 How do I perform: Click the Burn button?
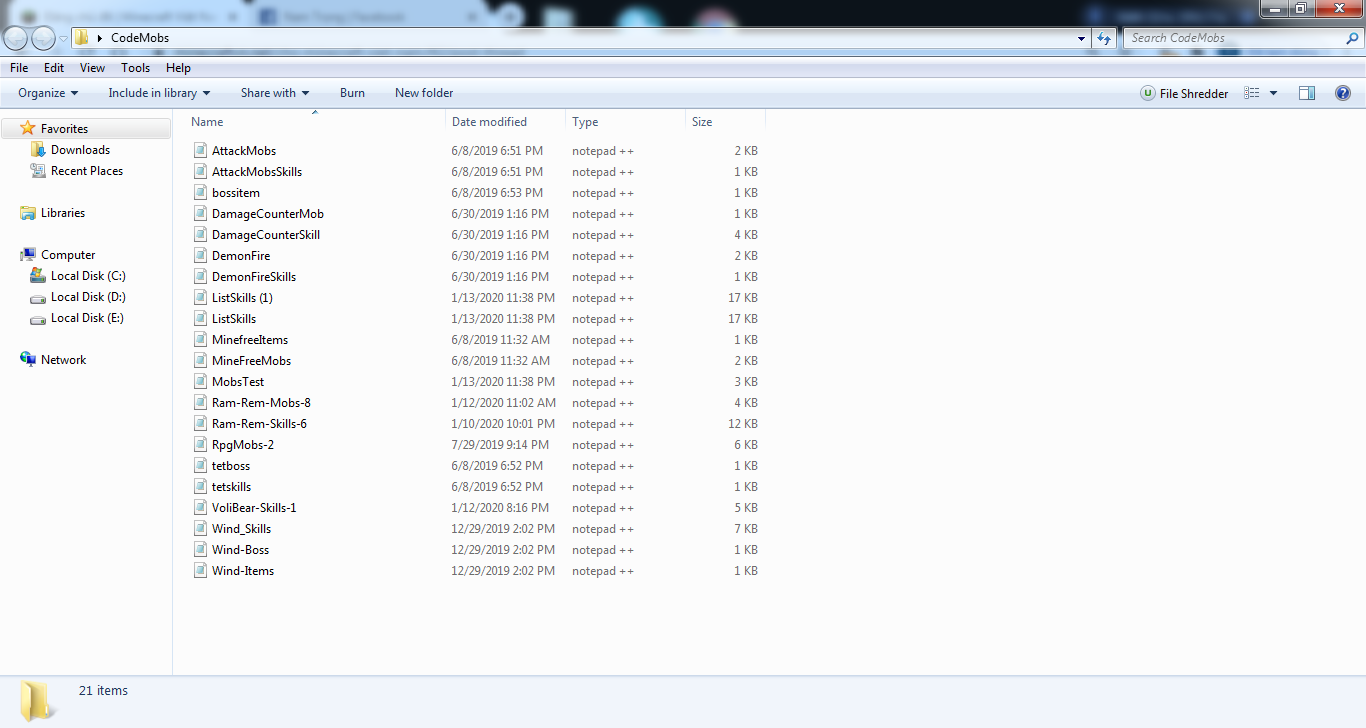point(352,93)
